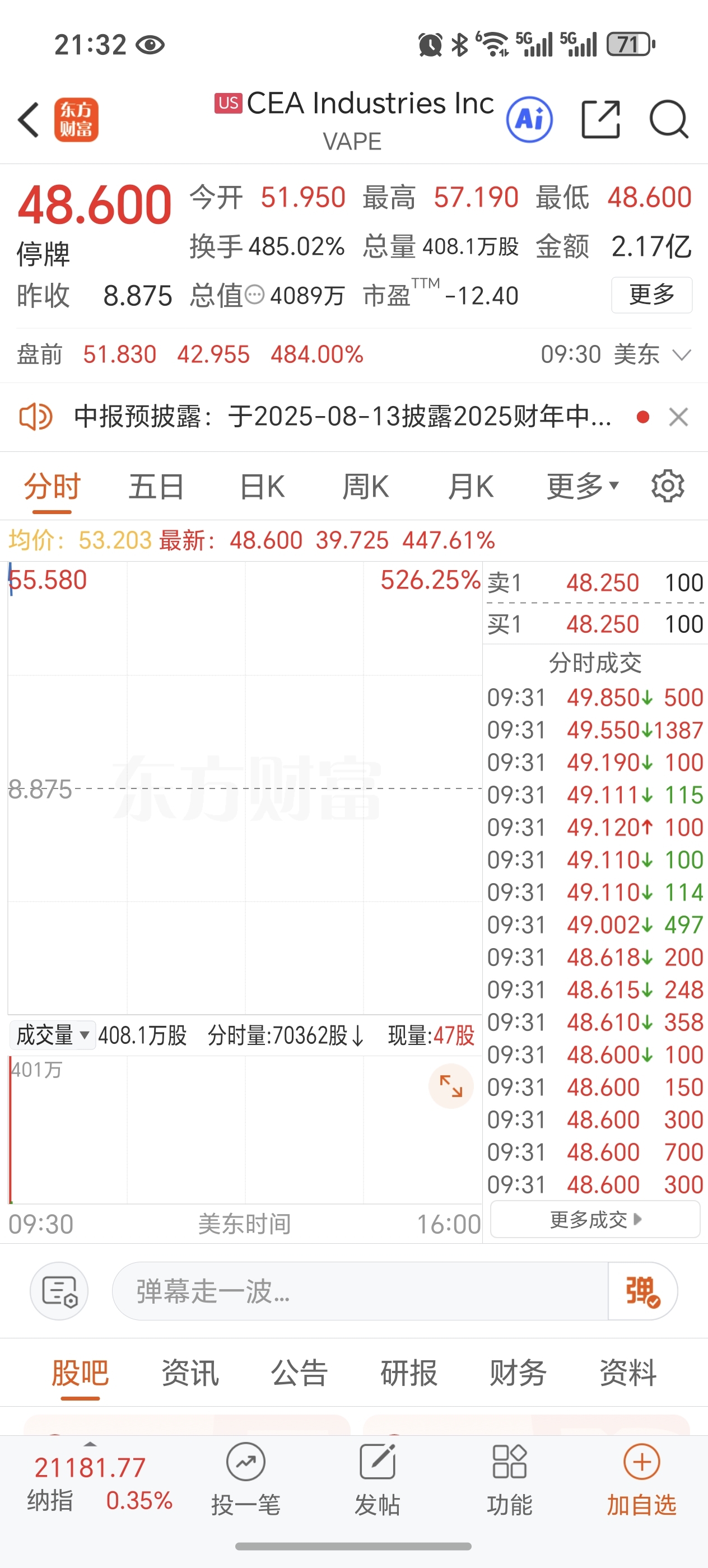This screenshot has width=708, height=1568.
Task: Open the 中报预披露 announcement text
Action: point(343,417)
